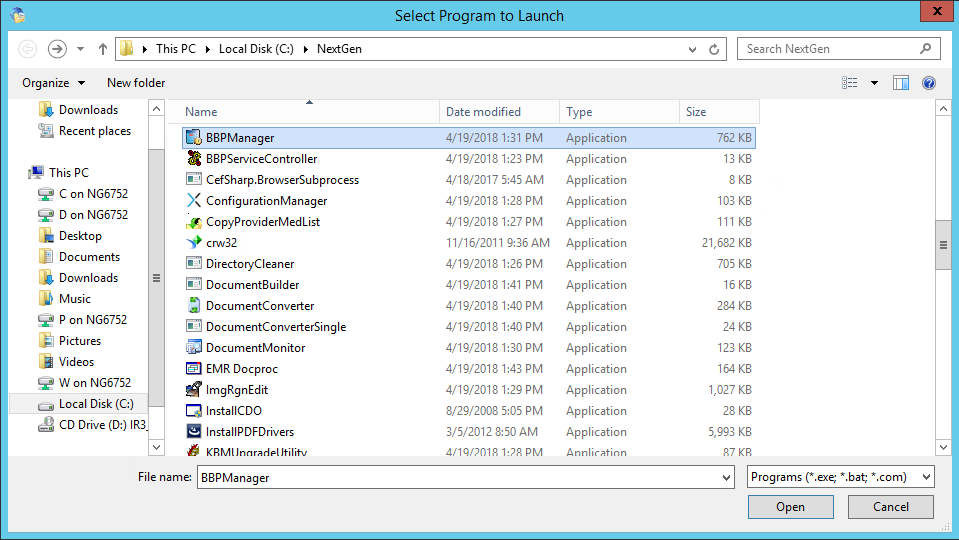Click the NextGen breadcrumb segment

(x=339, y=48)
